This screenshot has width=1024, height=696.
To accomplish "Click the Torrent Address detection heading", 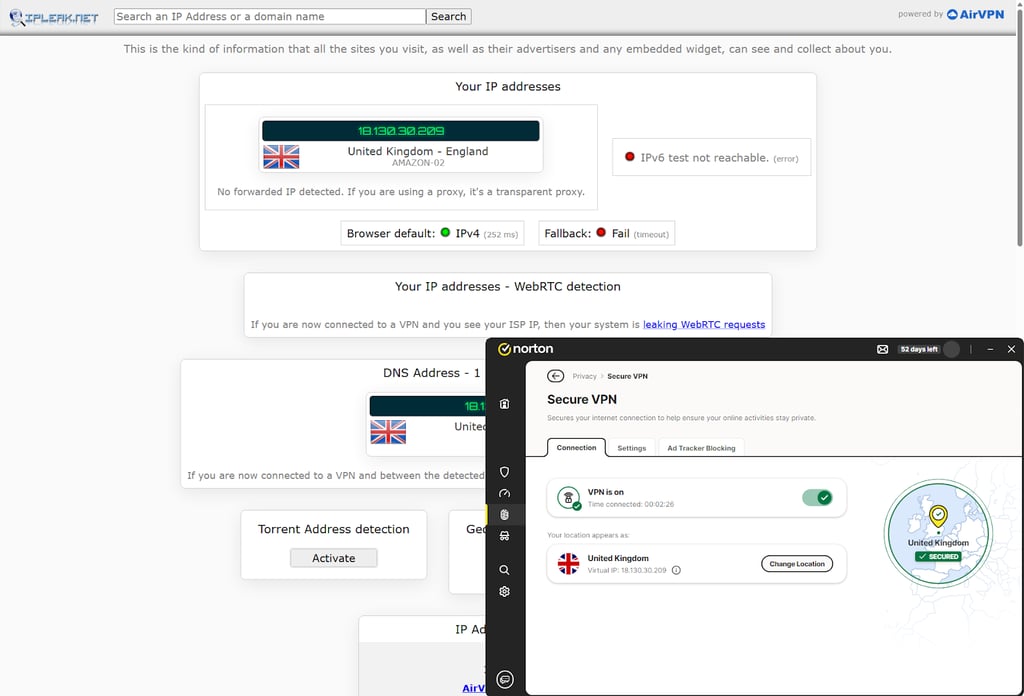I will tap(334, 529).
